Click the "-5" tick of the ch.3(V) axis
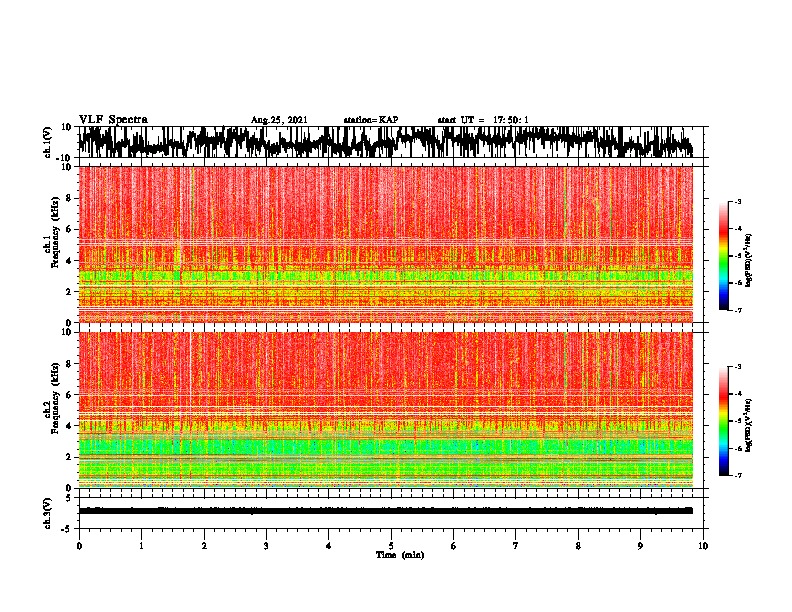 point(68,529)
